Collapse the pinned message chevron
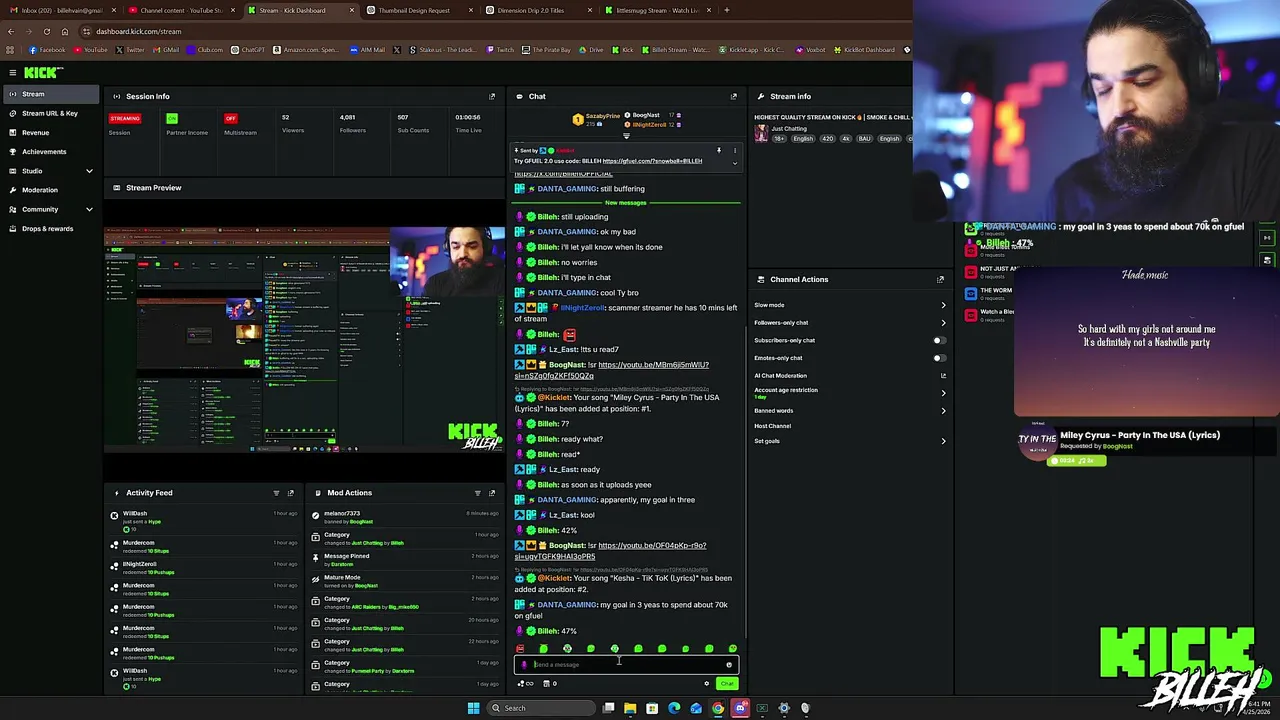The height and width of the screenshot is (720, 1280). [734, 164]
